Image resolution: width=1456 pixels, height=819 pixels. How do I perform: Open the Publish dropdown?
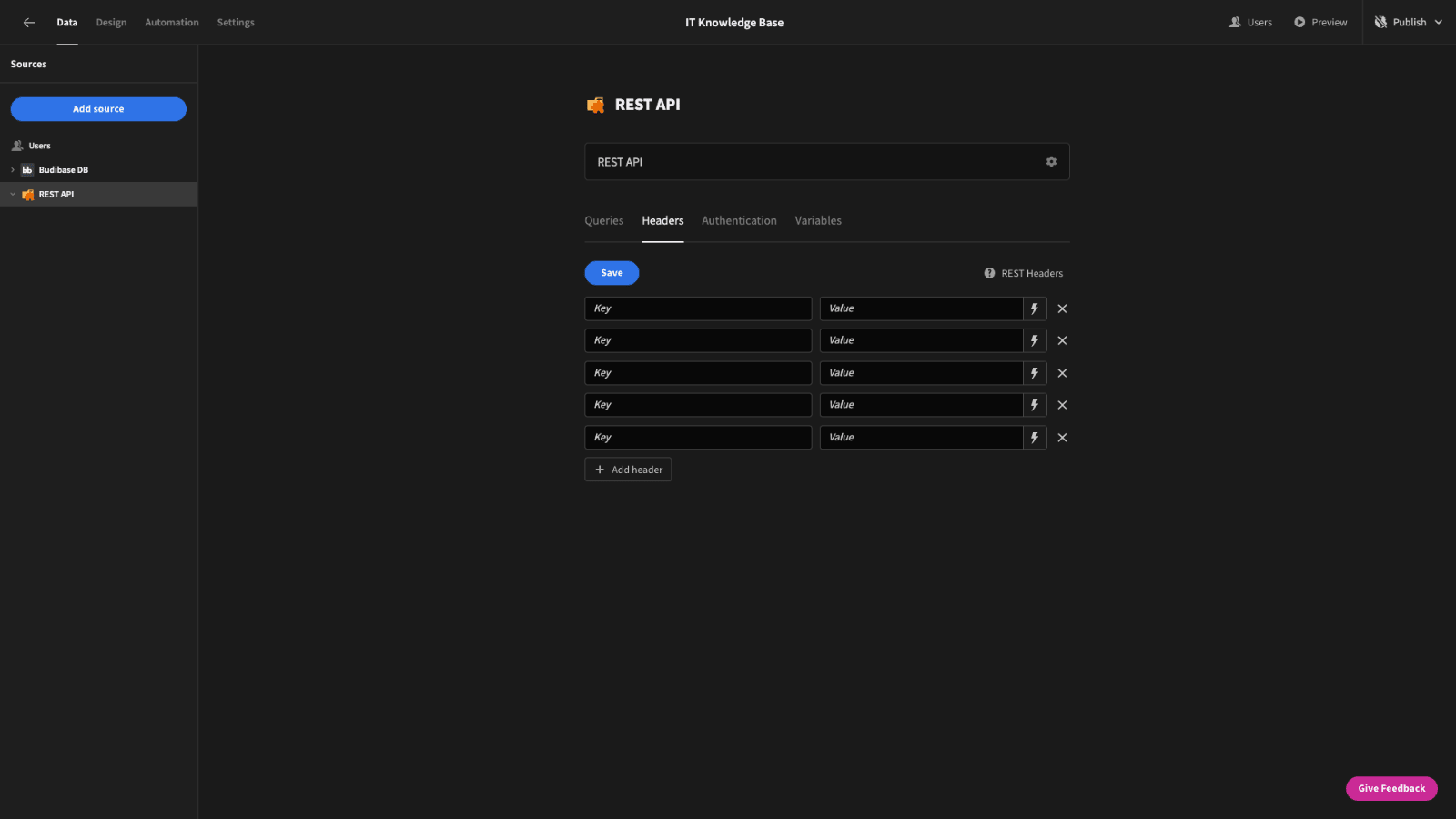coord(1409,23)
